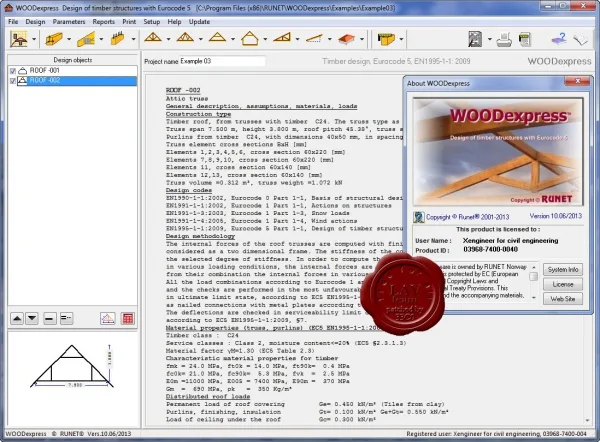Viewport: 600px width, 442px height.
Task: Click the help question mark toolbar icon
Action: pos(559,39)
